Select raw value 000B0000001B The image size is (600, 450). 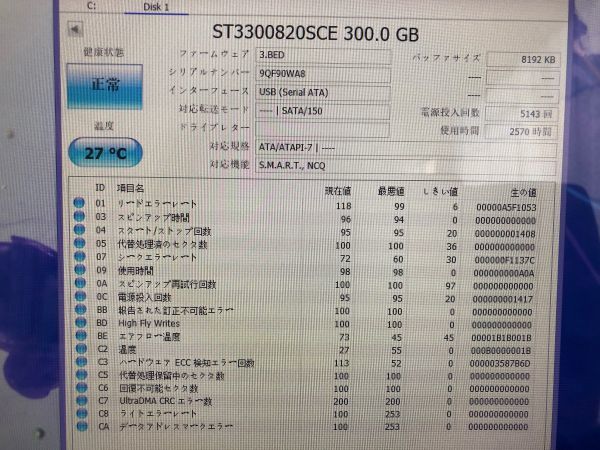(x=501, y=351)
